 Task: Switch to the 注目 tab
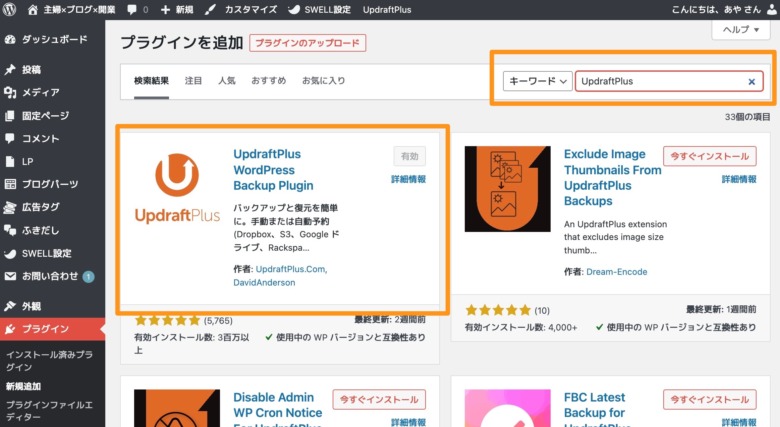coord(193,81)
